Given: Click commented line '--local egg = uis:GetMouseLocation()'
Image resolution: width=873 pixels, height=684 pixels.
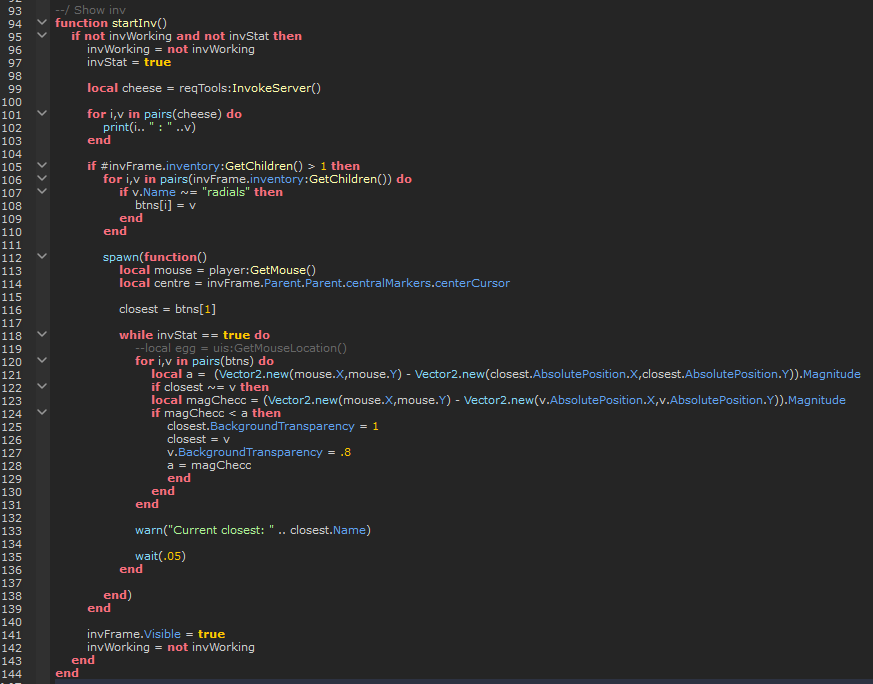Looking at the screenshot, I should point(241,348).
